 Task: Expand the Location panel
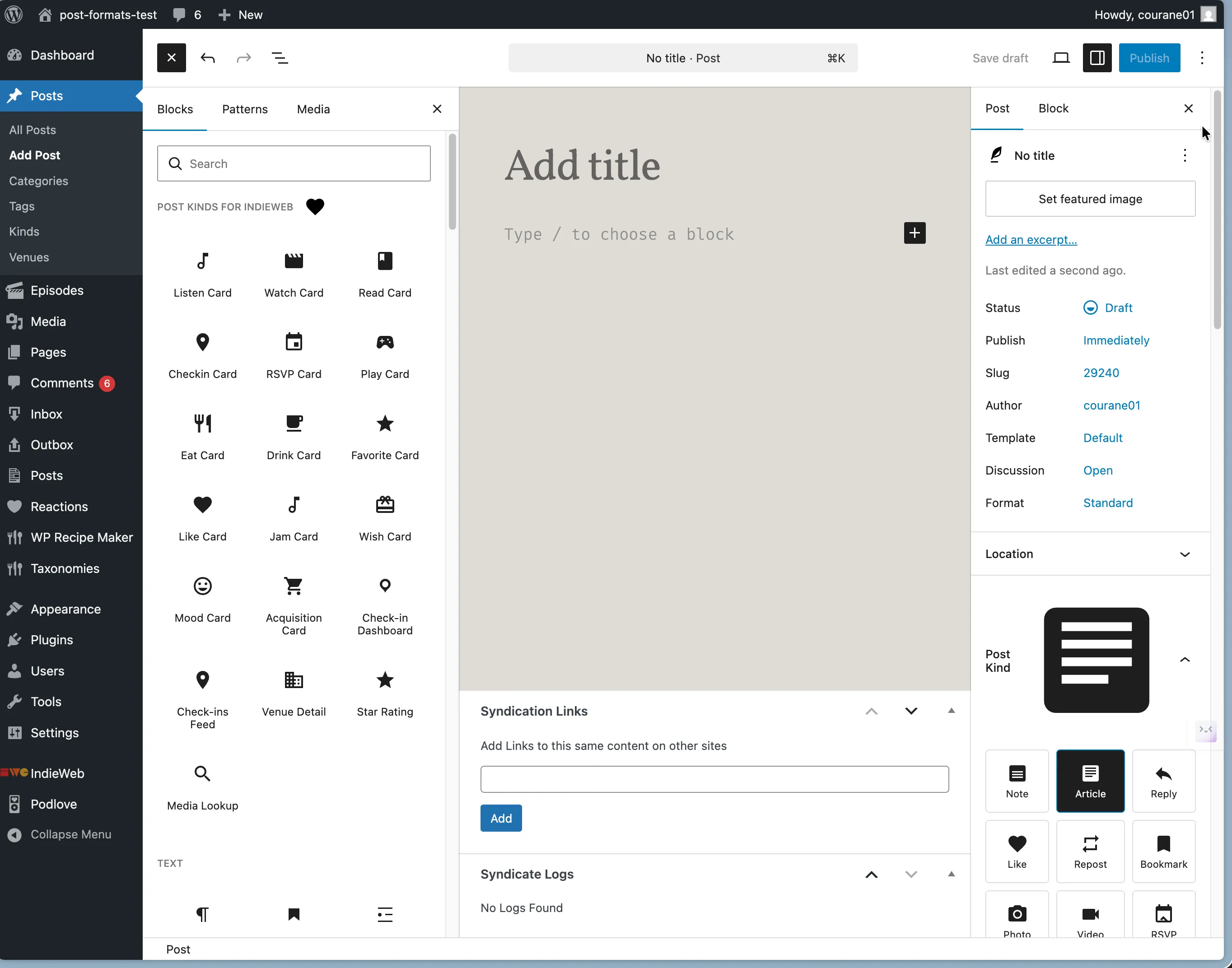1090,554
